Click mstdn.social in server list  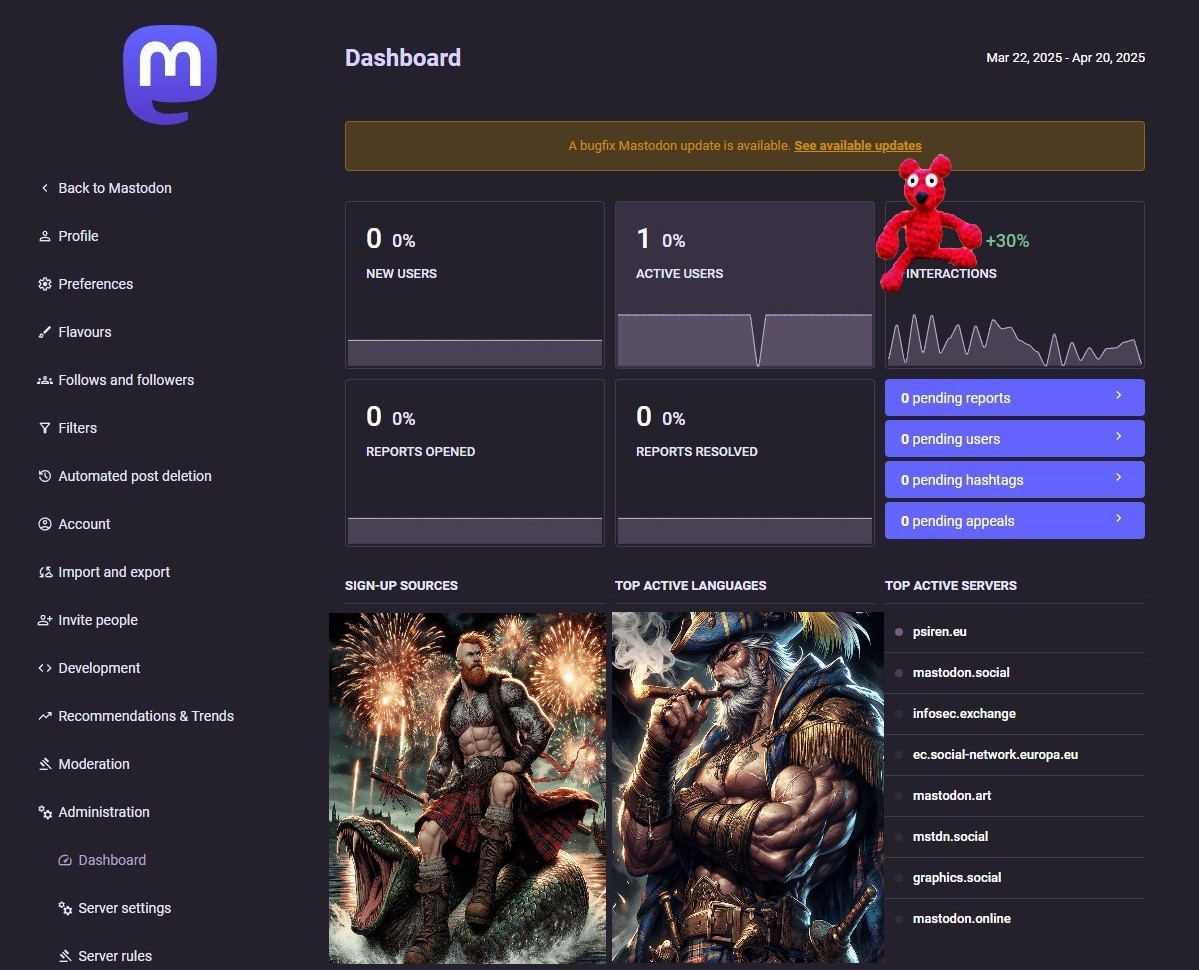click(950, 837)
